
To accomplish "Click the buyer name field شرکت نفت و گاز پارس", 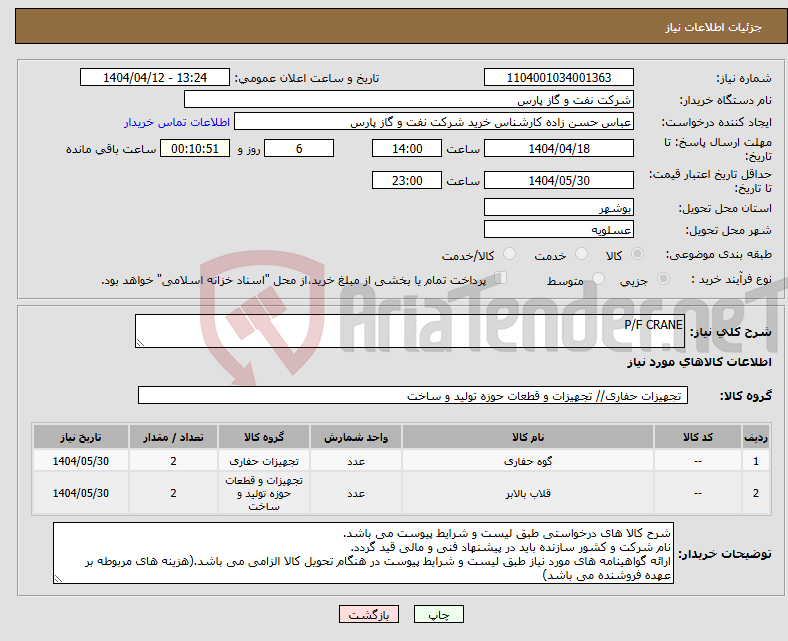I will [x=409, y=100].
